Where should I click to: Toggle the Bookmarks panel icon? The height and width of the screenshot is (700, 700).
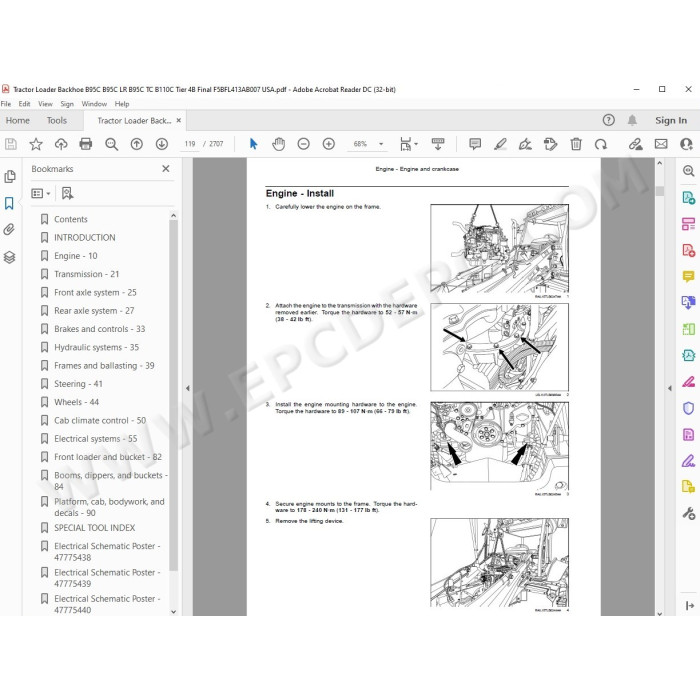[x=9, y=203]
